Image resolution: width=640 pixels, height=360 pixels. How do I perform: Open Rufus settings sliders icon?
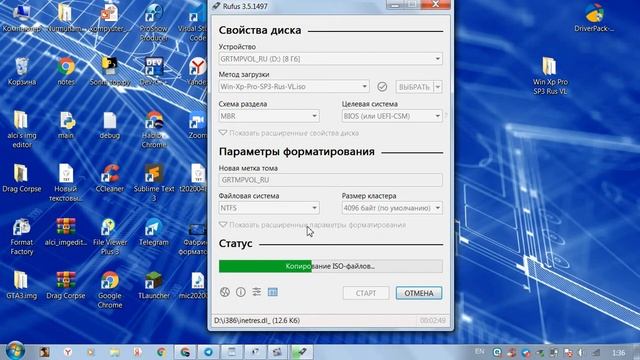[x=257, y=292]
